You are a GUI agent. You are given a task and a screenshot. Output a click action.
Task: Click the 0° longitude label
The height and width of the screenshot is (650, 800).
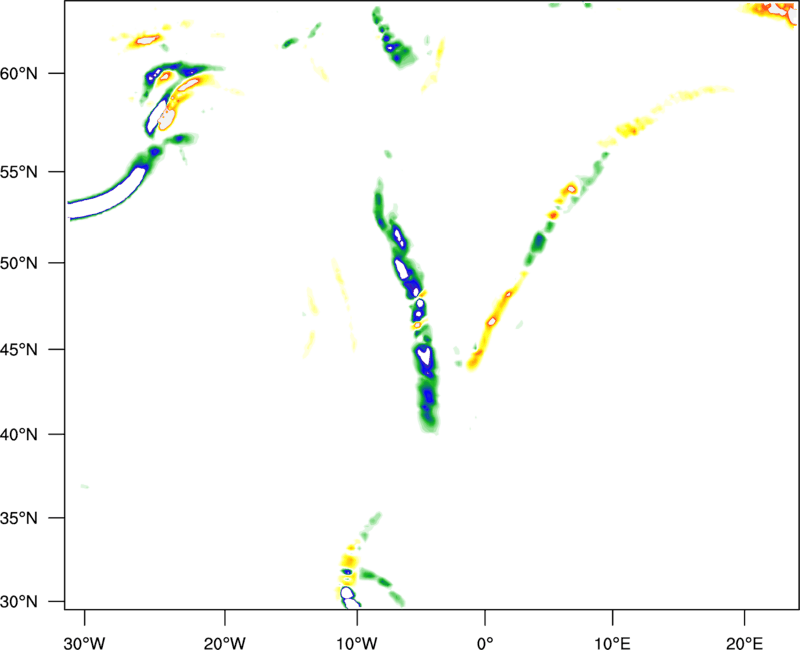coord(485,643)
